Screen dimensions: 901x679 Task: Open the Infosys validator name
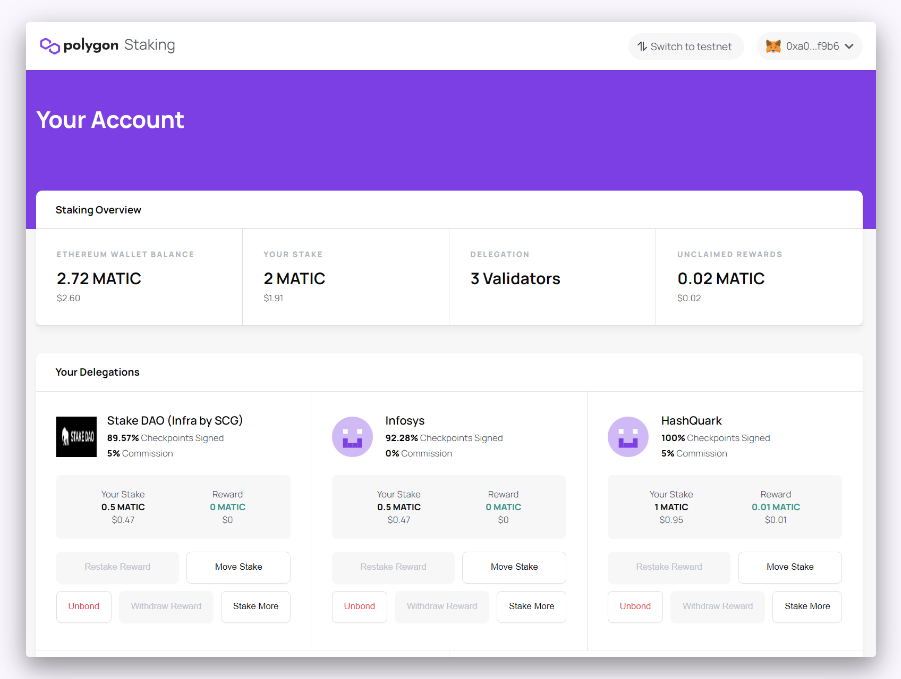405,420
